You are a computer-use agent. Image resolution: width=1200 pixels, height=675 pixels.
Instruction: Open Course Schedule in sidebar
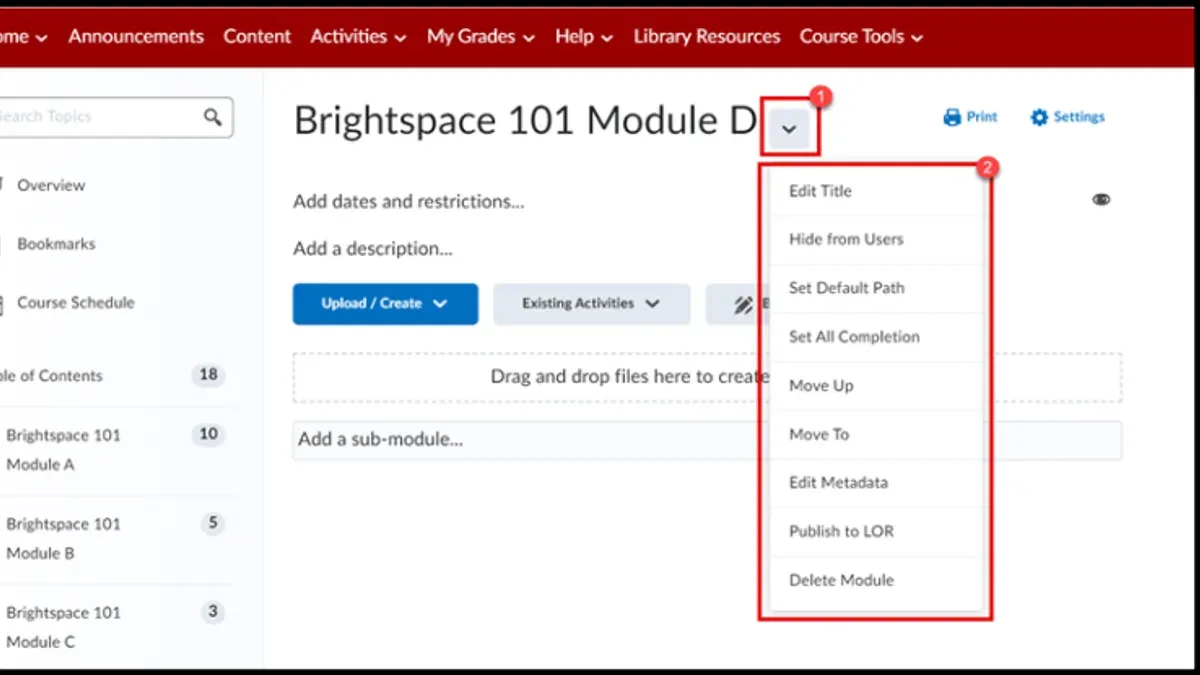click(75, 303)
